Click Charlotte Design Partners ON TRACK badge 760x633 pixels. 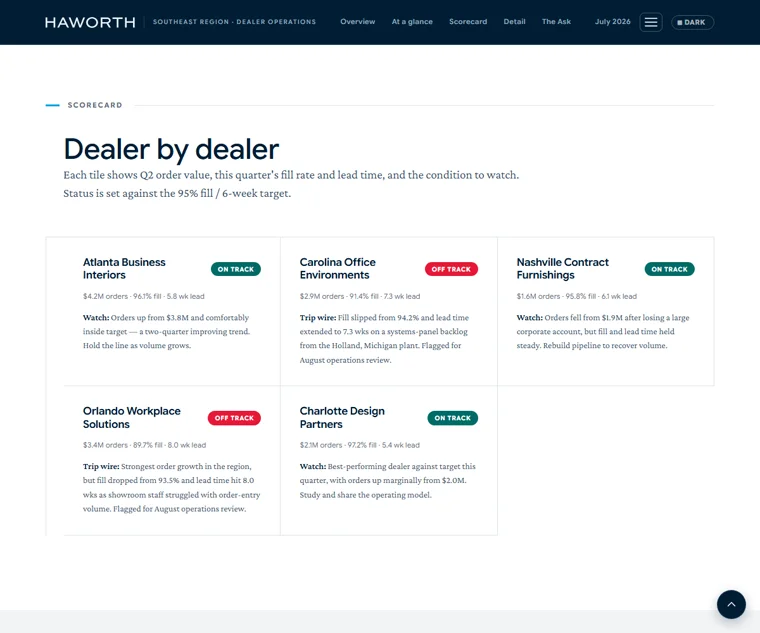[453, 418]
